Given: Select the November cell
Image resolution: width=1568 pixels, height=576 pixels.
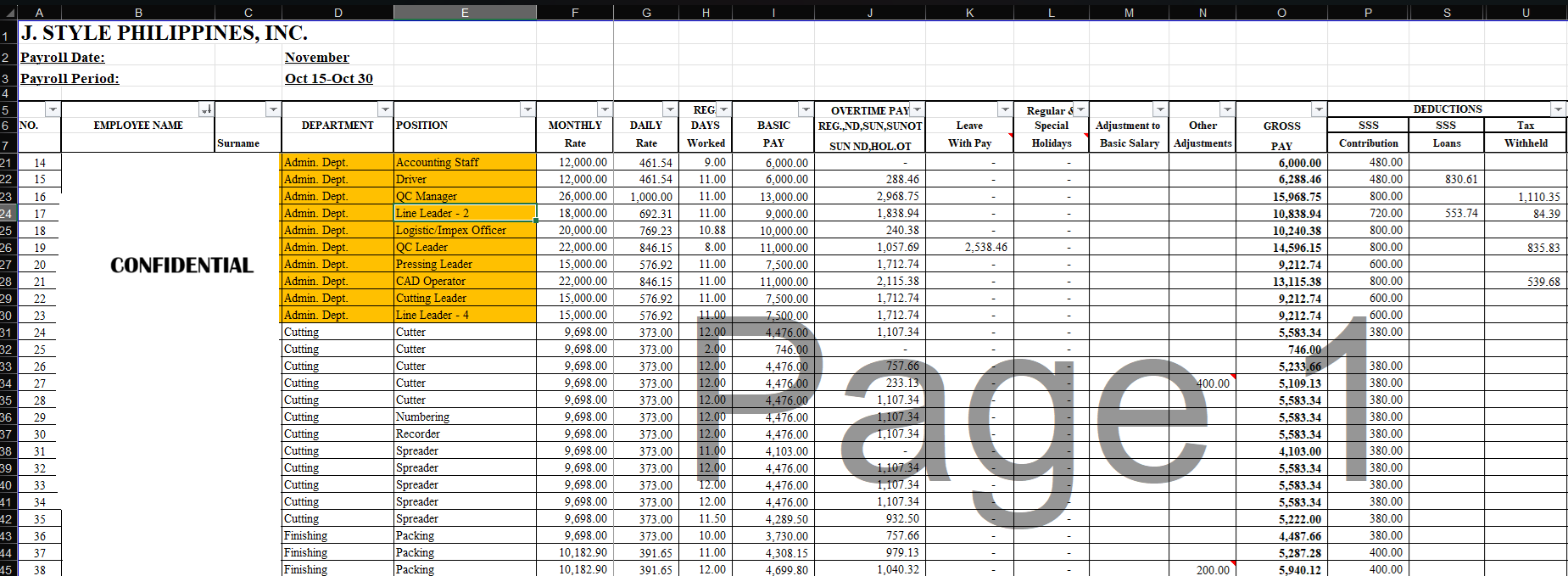Looking at the screenshot, I should pos(338,57).
